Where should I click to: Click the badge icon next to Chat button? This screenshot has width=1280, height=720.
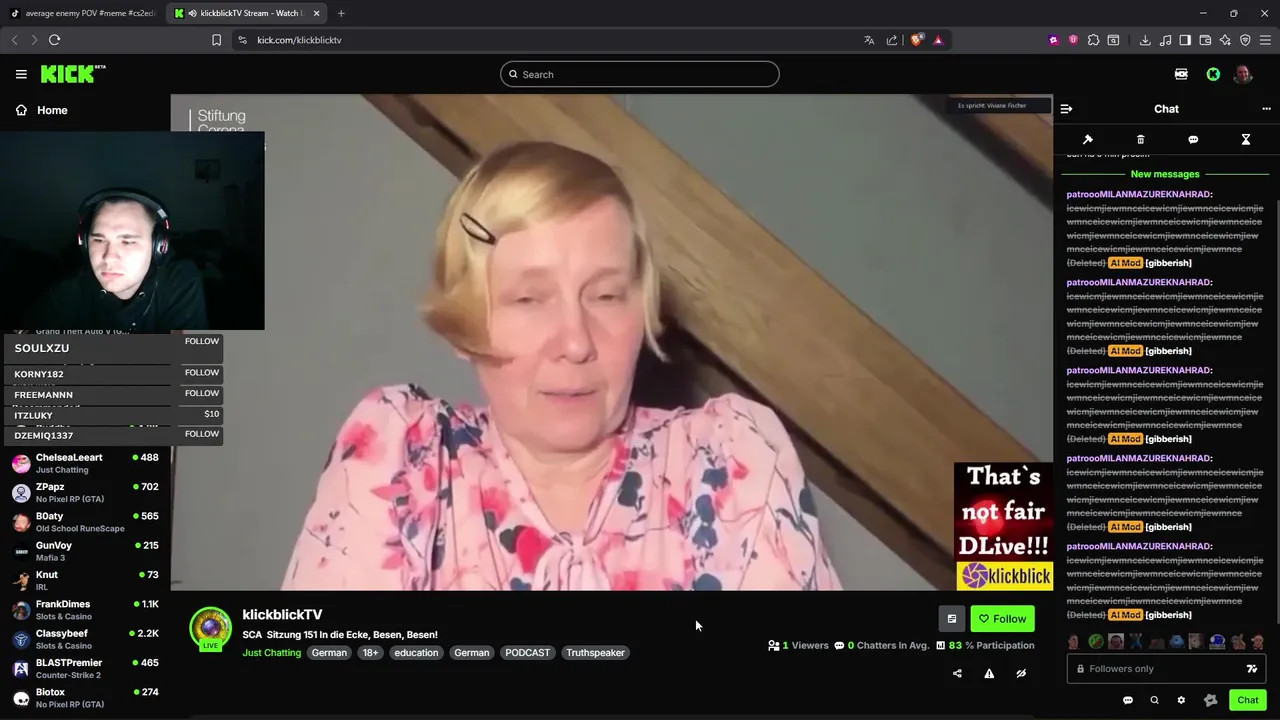tap(1210, 700)
